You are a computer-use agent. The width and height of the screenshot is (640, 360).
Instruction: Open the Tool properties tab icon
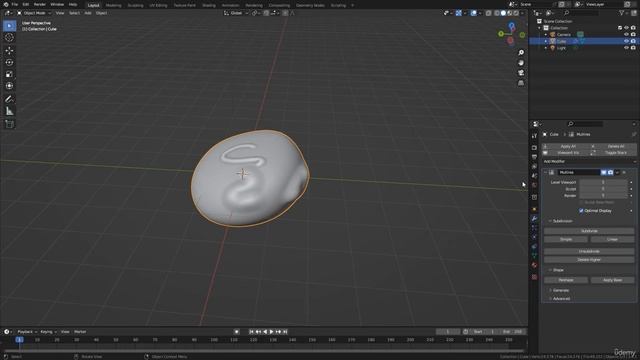[534, 136]
